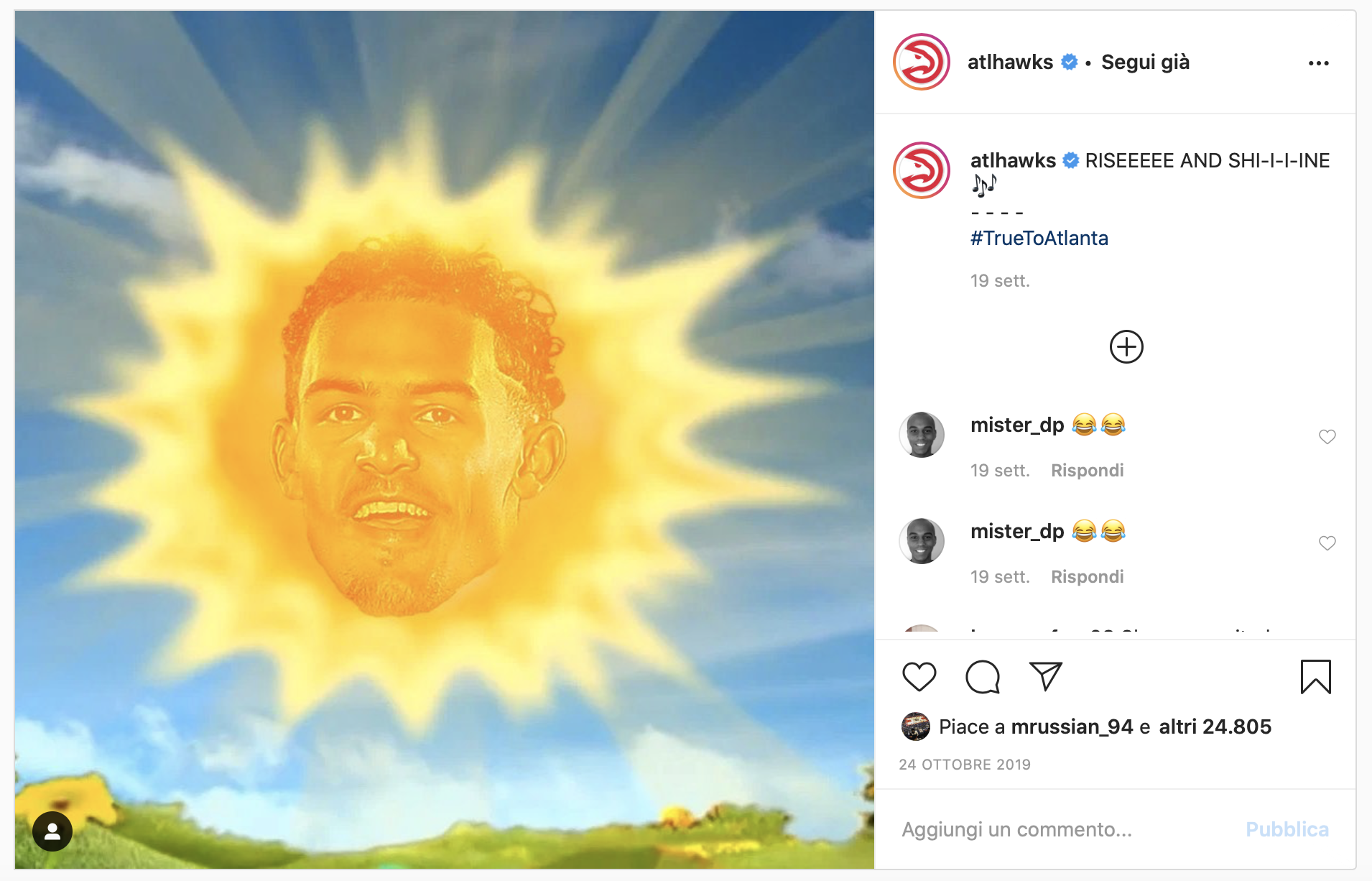Like first mister_dp comment
Image resolution: width=1372 pixels, height=881 pixels.
pos(1327,437)
